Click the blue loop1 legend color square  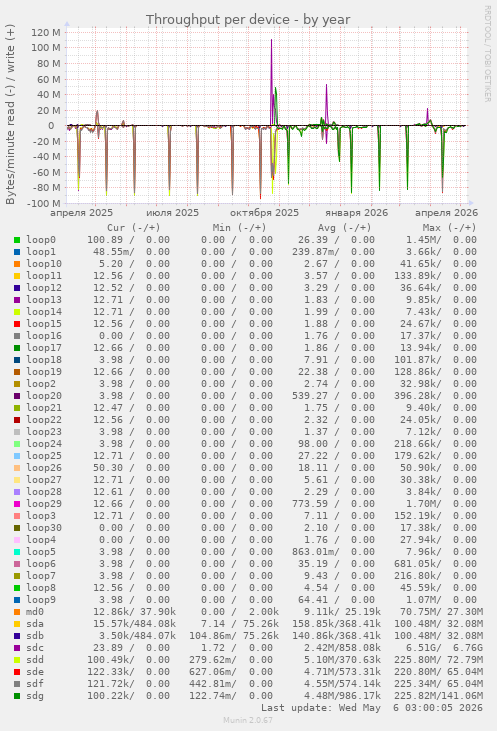(x=17, y=252)
